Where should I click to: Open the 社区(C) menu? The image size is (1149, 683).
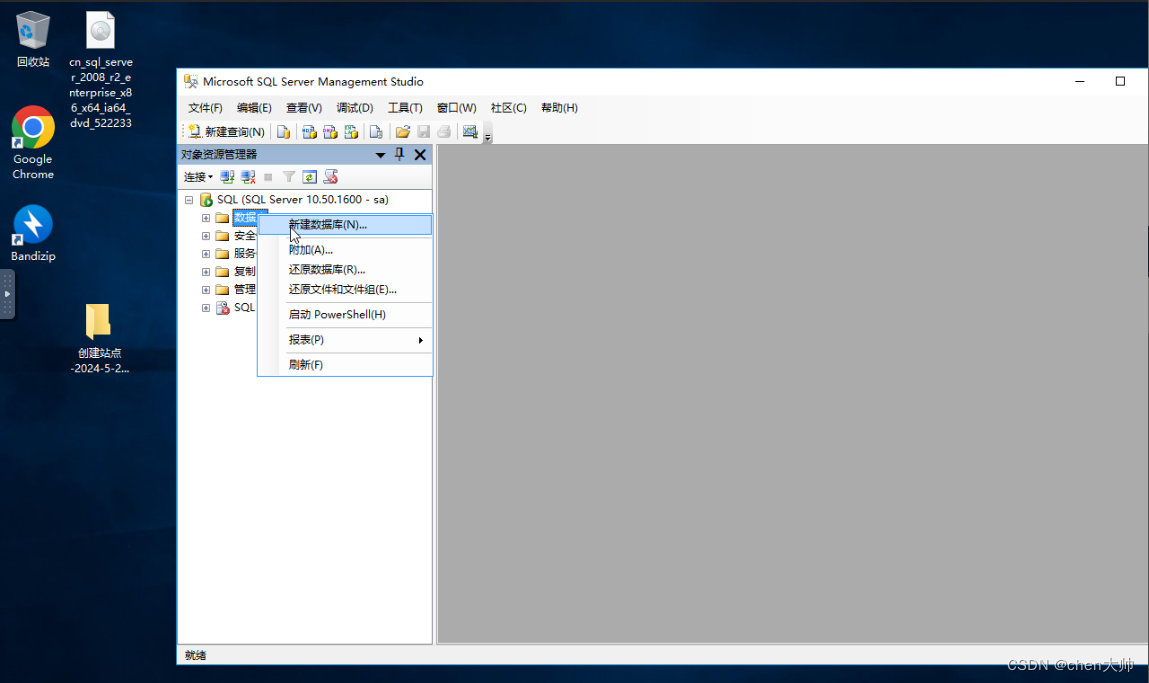click(x=509, y=108)
